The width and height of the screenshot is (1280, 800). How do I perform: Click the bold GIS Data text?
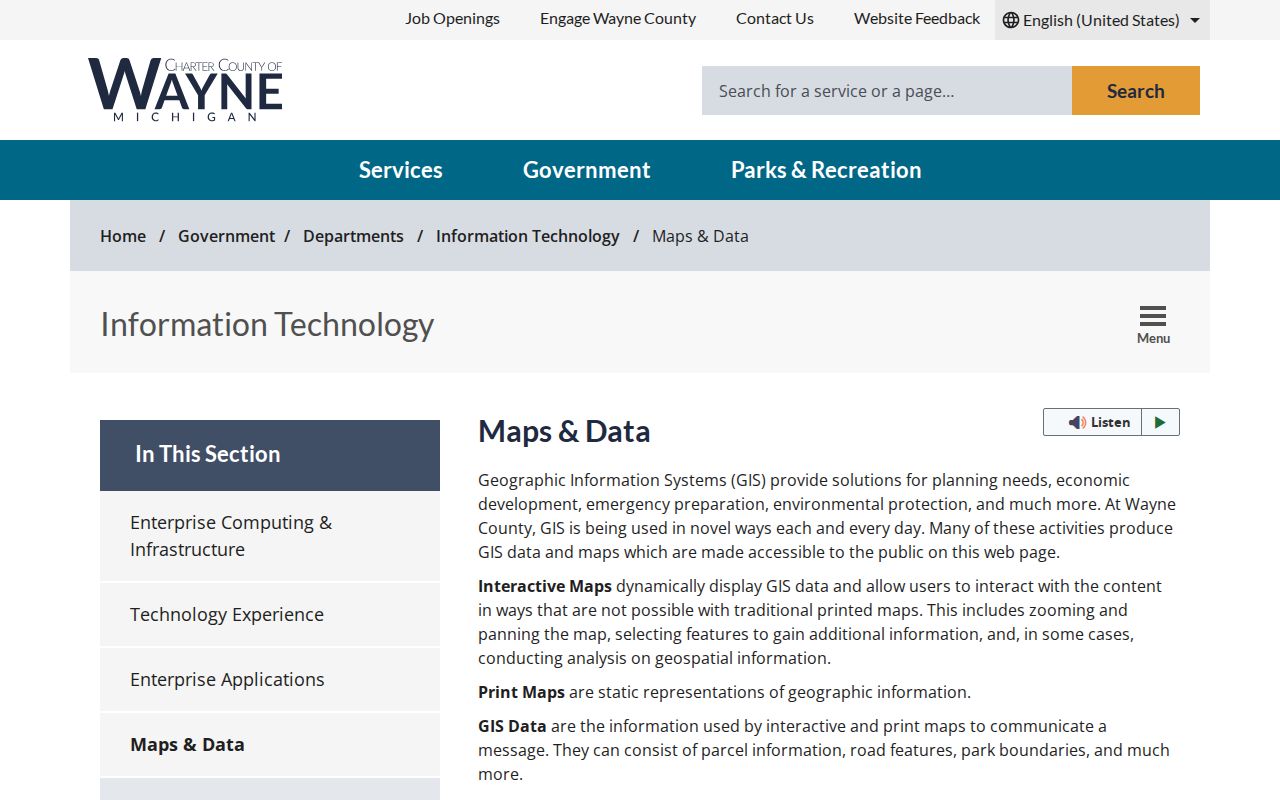[512, 726]
